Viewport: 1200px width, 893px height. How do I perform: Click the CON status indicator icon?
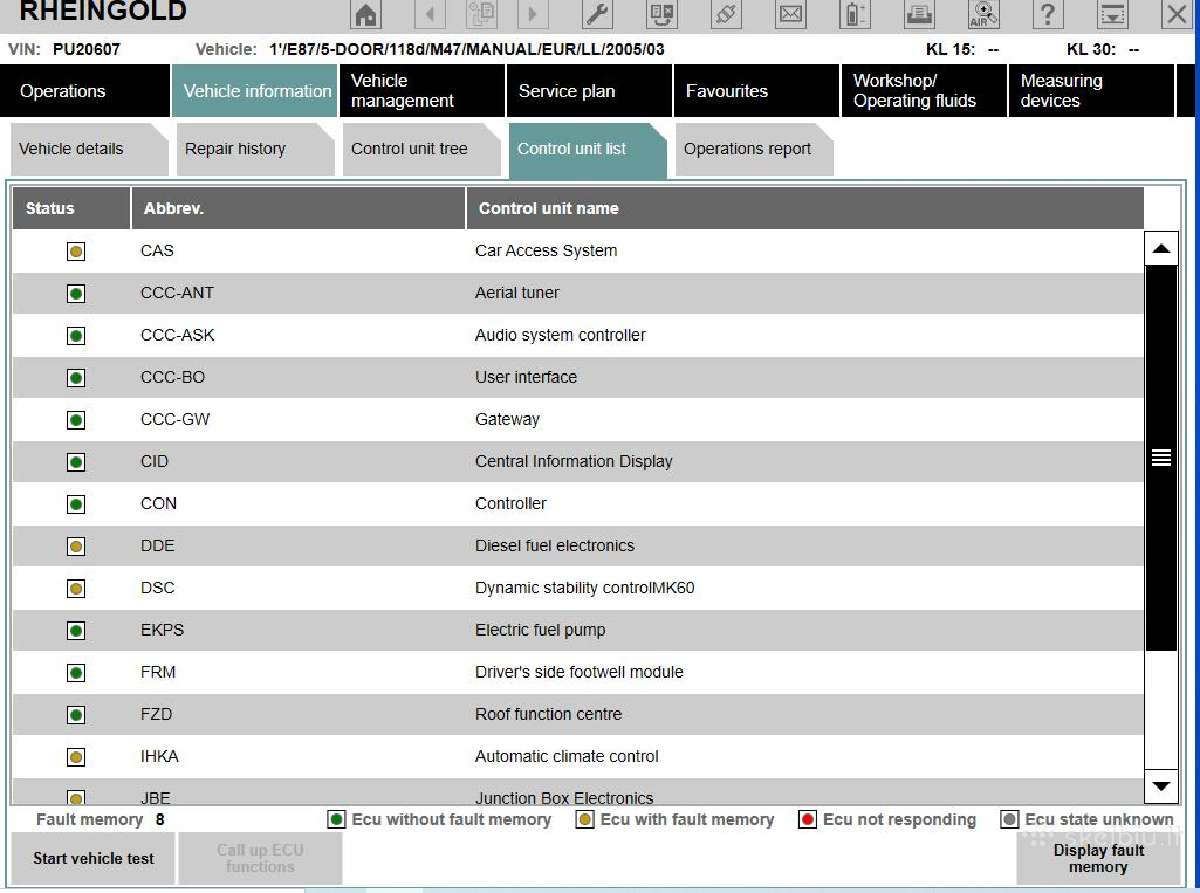click(x=76, y=504)
